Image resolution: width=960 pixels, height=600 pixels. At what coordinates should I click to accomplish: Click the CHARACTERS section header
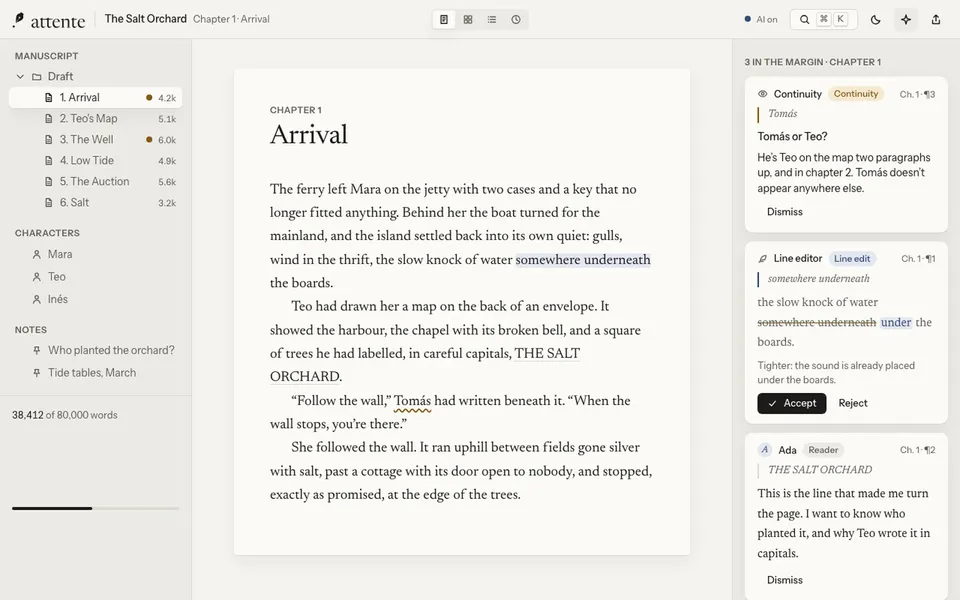(x=47, y=233)
